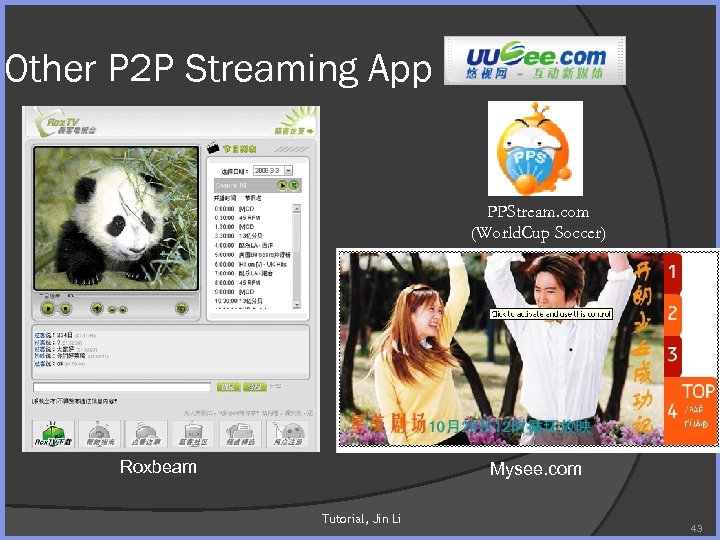The height and width of the screenshot is (540, 720).
Task: Click the green play icon in the channel bar
Action: click(282, 185)
